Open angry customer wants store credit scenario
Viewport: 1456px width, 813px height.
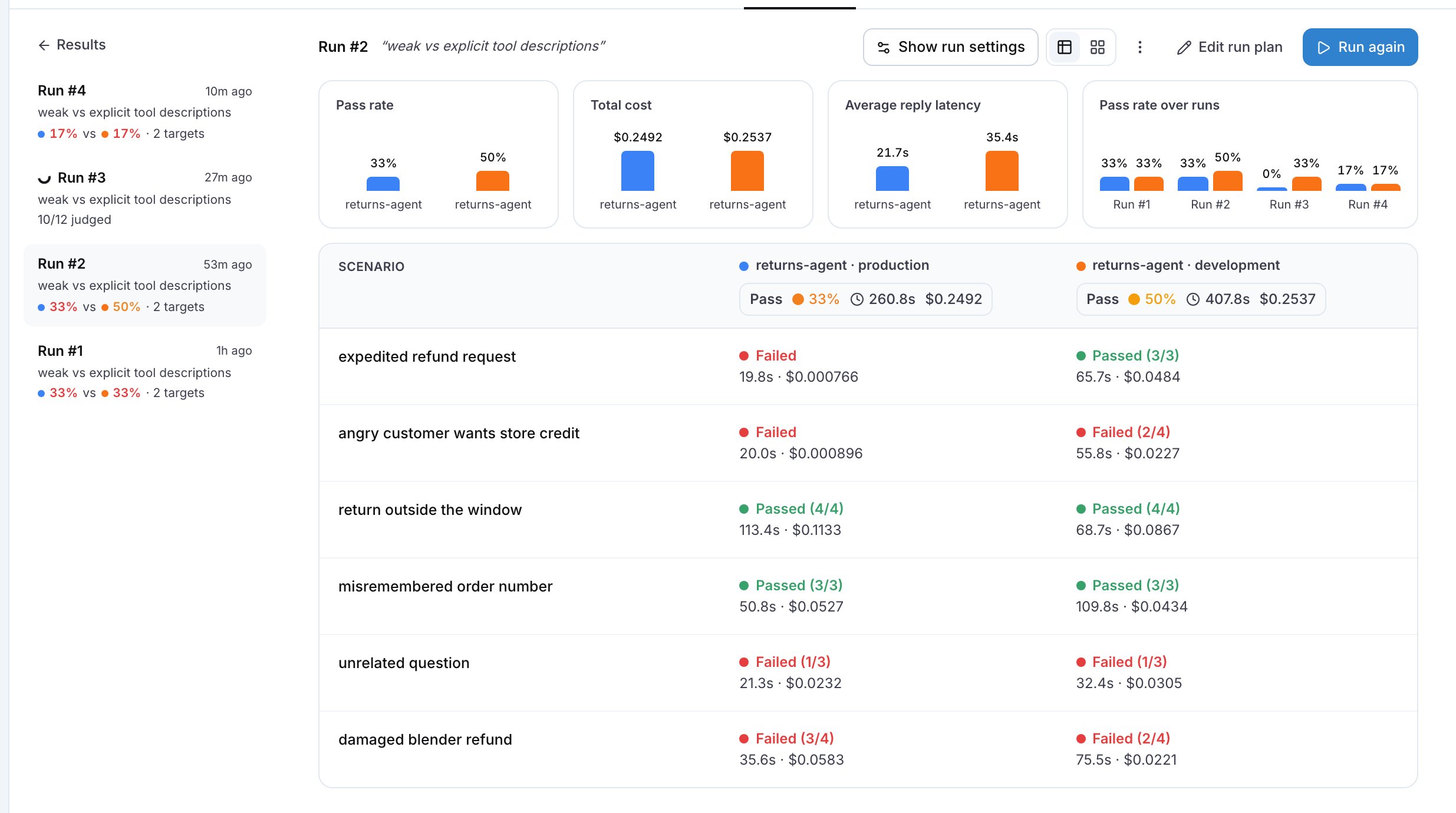coord(868,443)
